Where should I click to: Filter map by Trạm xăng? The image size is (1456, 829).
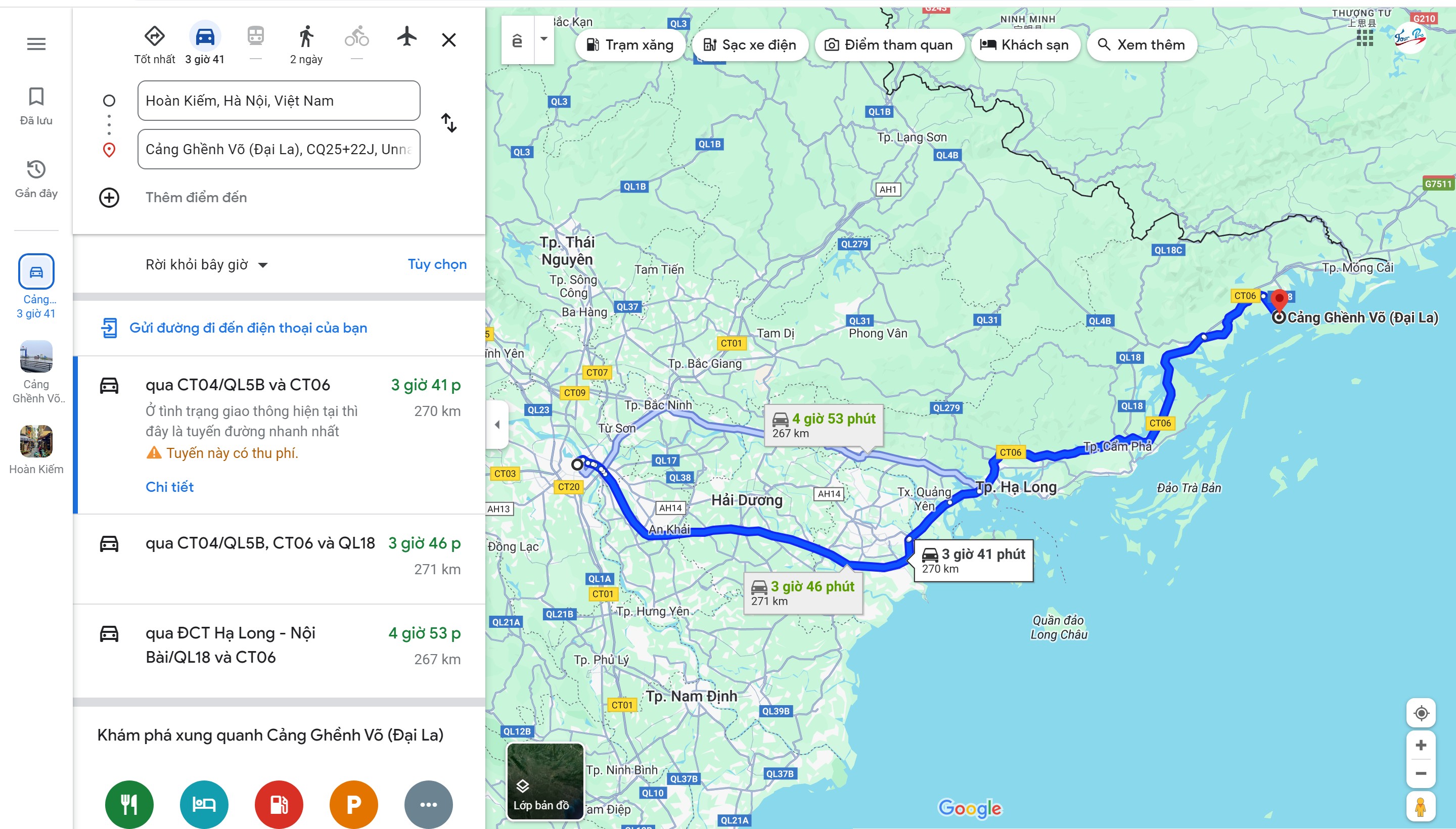click(x=630, y=45)
